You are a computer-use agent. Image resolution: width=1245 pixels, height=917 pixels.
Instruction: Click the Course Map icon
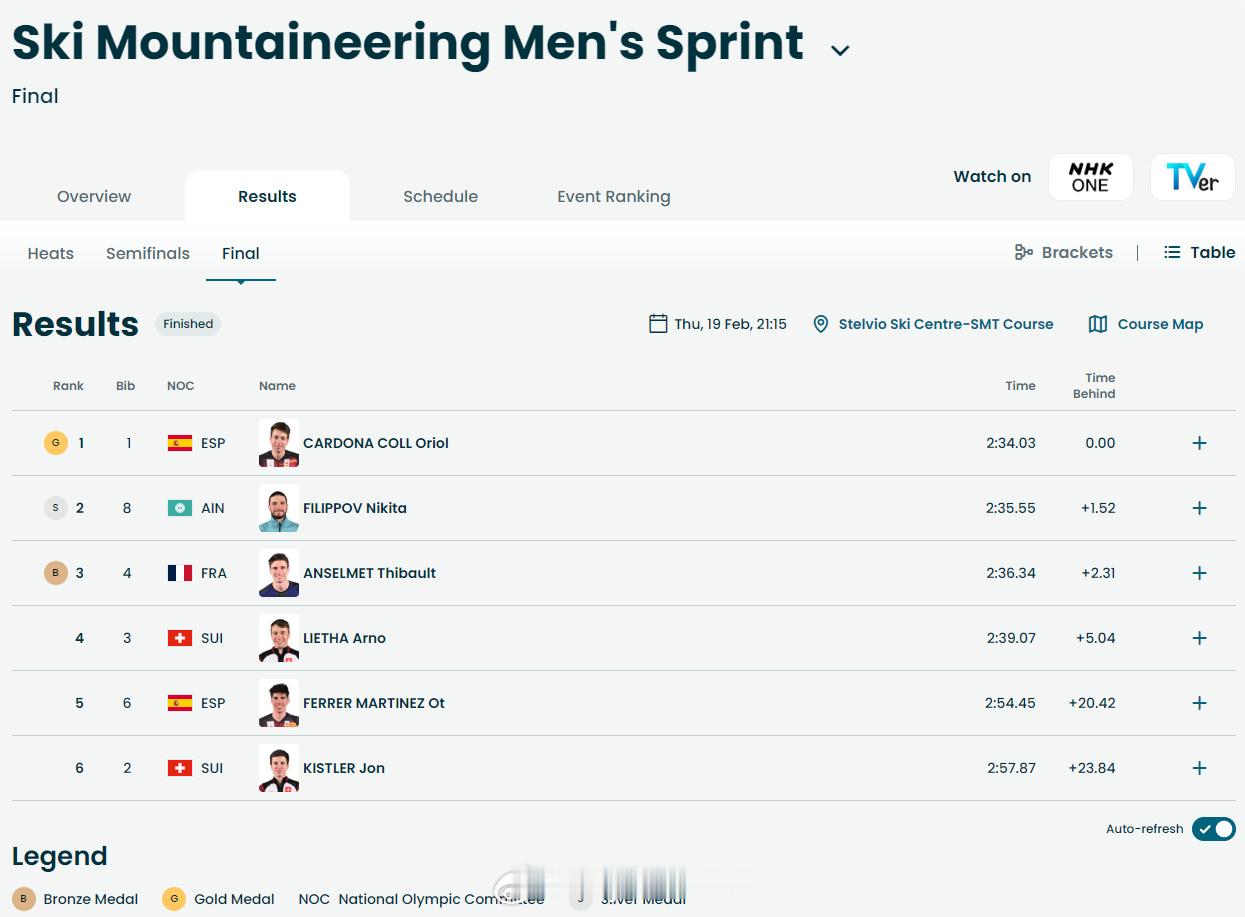pos(1098,324)
